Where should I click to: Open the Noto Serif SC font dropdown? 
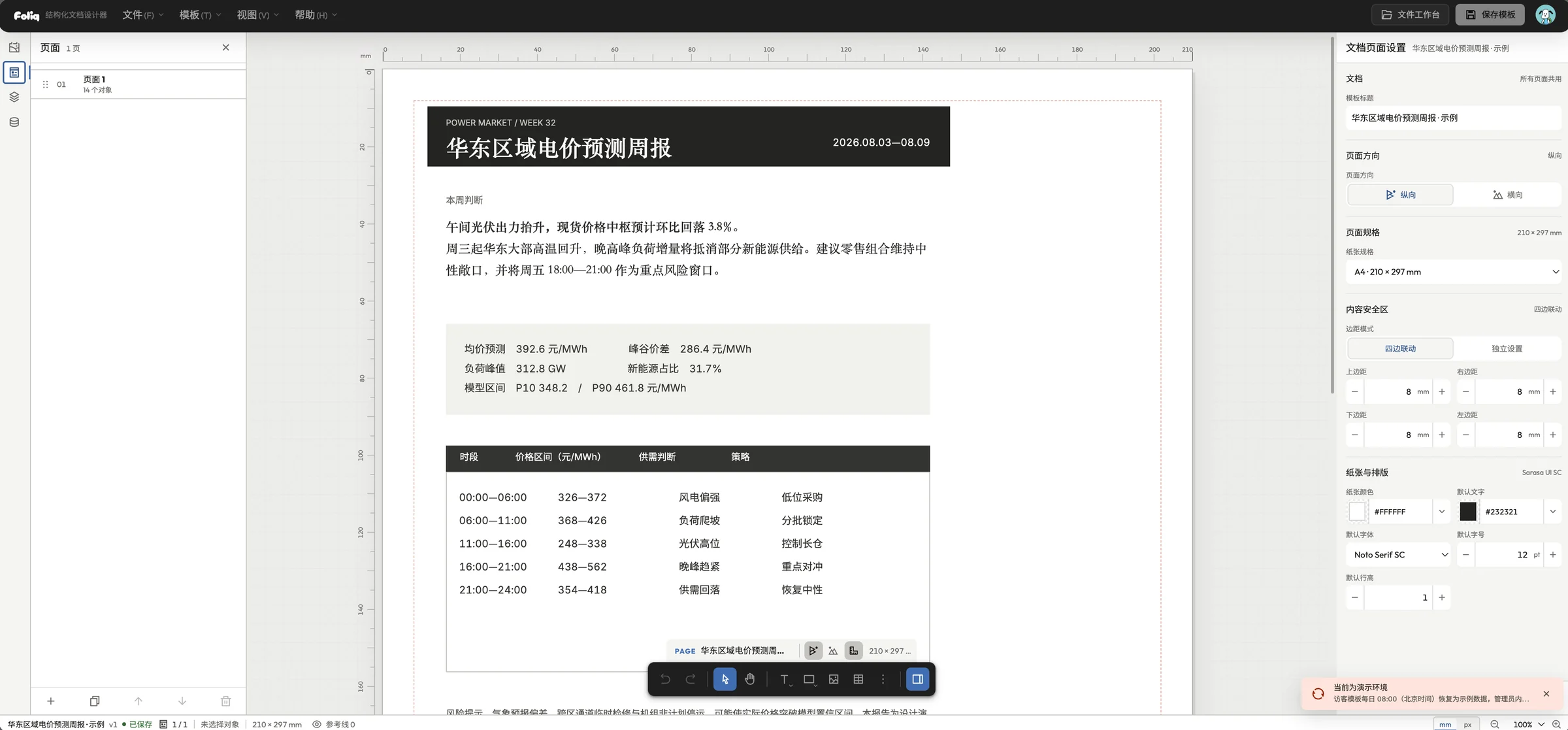1398,555
